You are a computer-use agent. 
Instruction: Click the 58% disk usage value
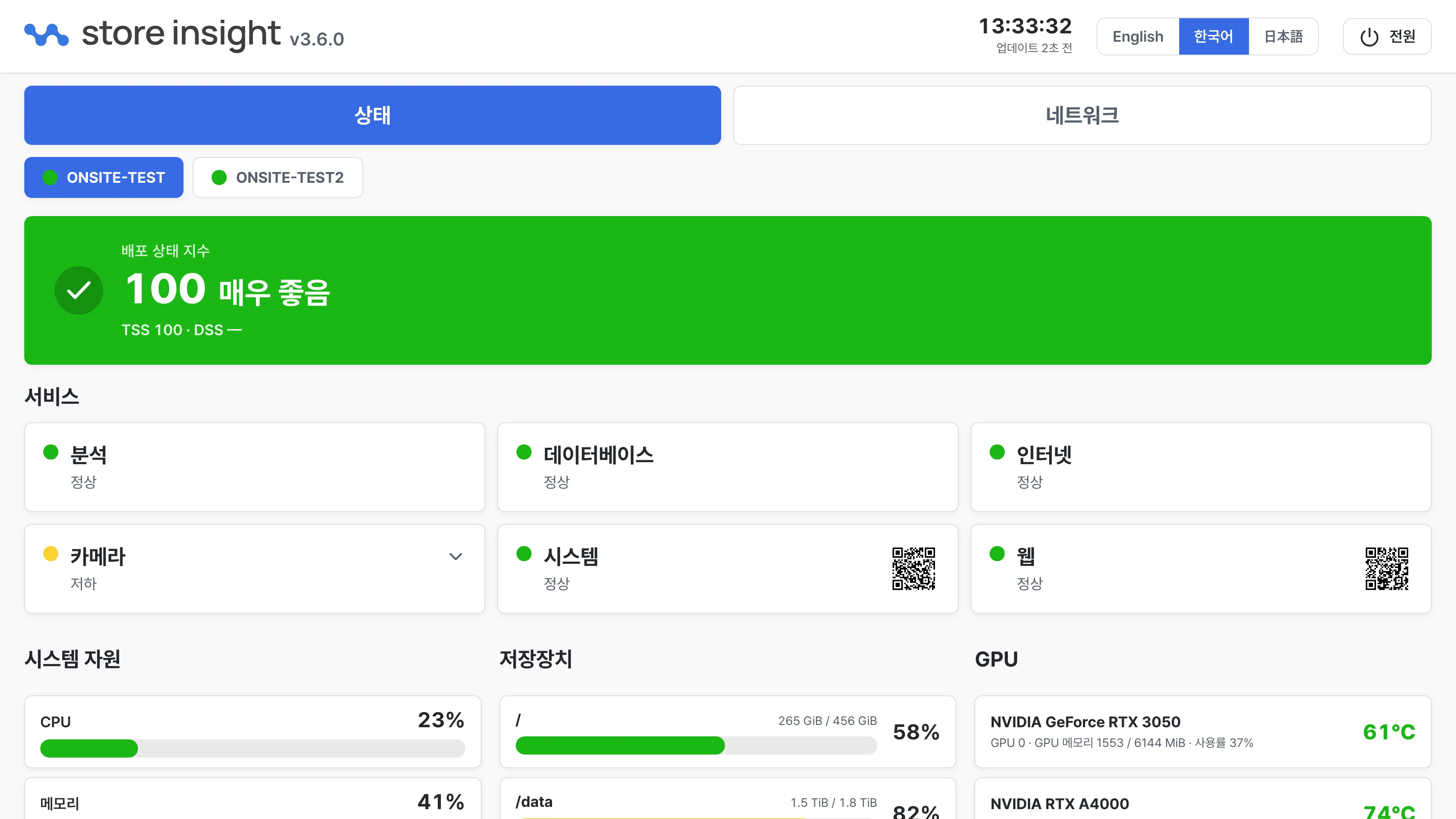[x=916, y=732]
